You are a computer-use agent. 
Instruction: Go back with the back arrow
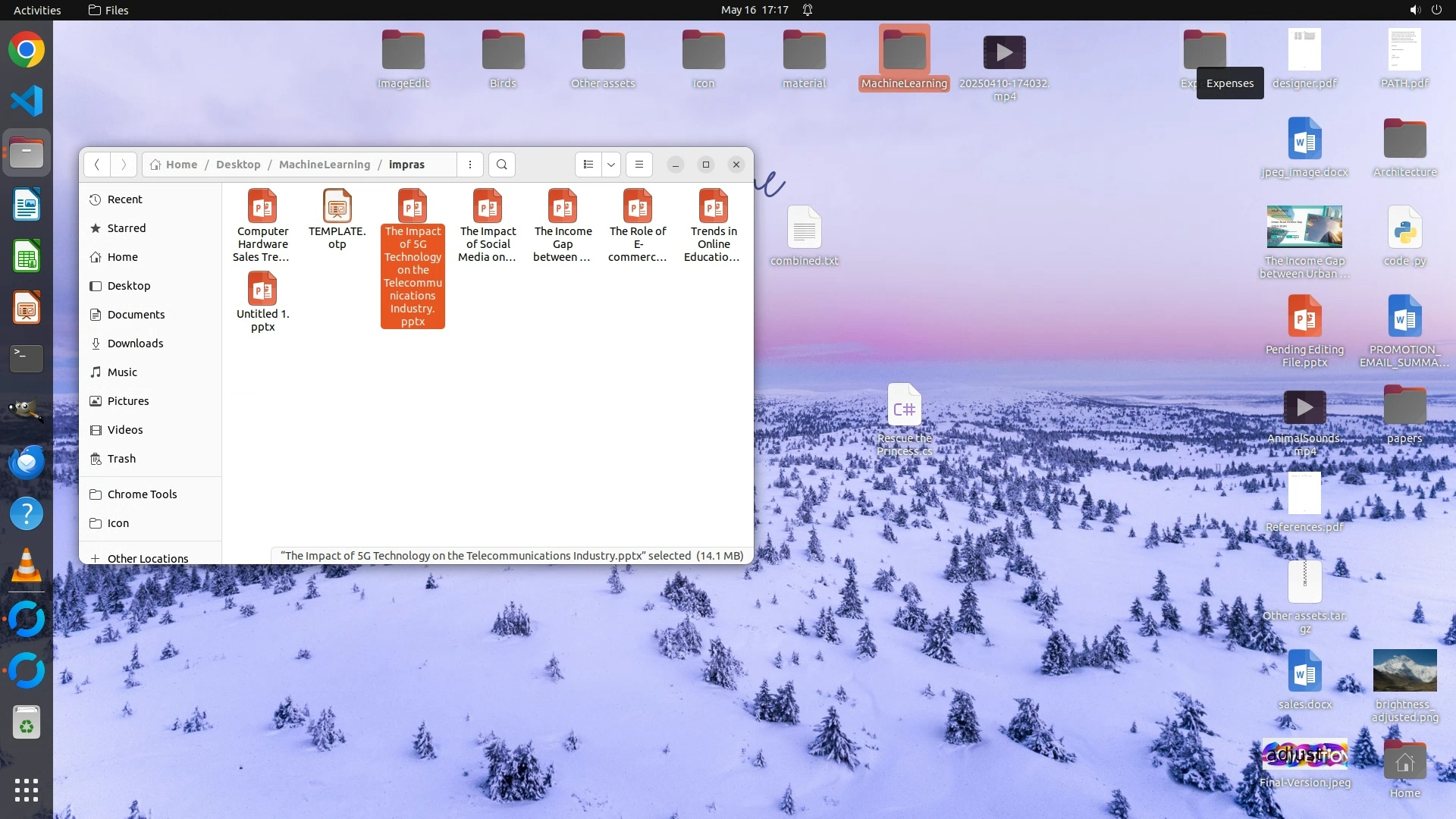pos(97,165)
